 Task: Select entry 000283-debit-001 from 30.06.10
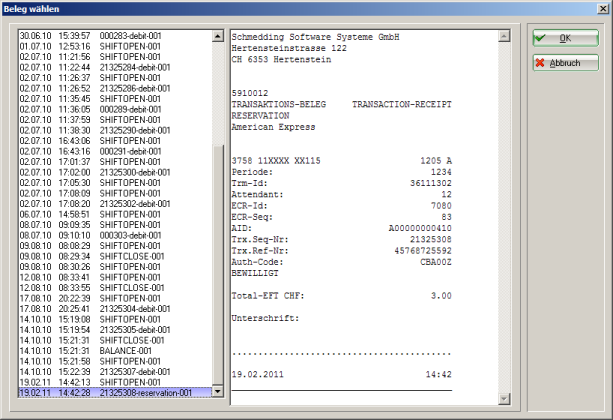(130, 36)
